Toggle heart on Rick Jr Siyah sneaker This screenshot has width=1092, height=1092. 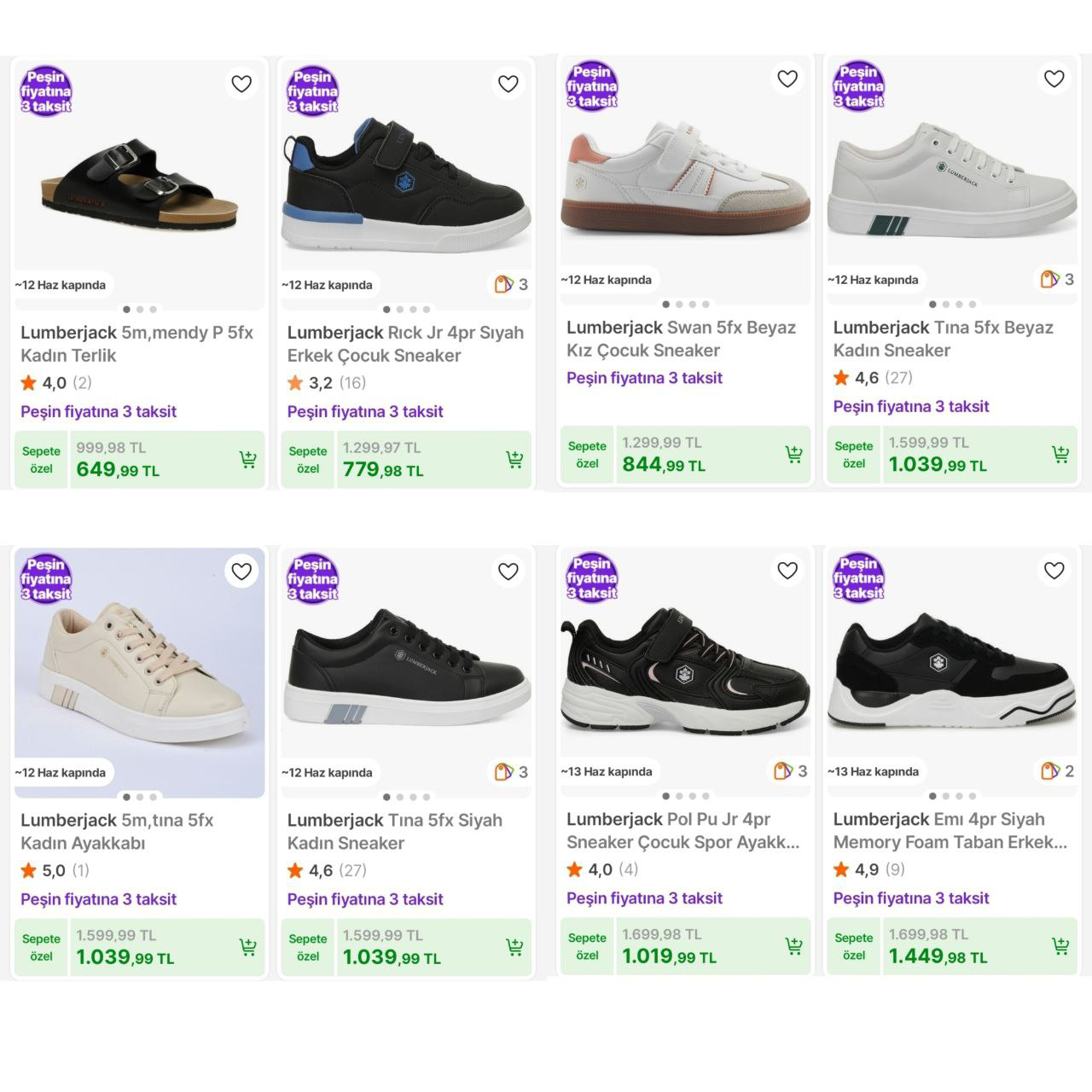click(508, 84)
